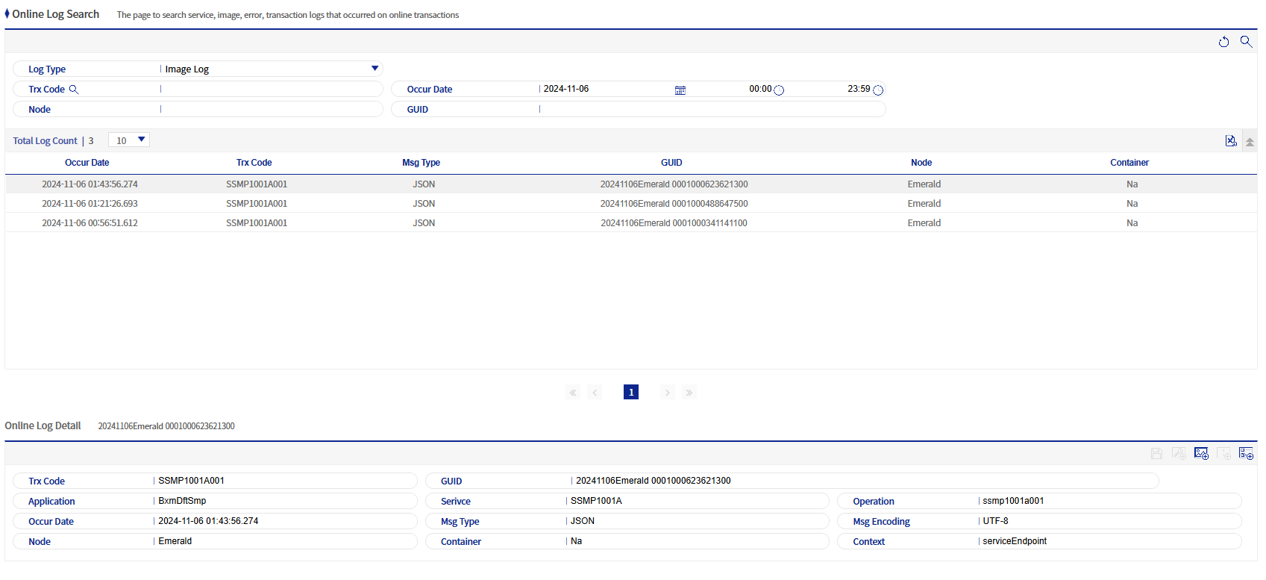
Task: Sort results by the GUID column
Action: [671, 162]
